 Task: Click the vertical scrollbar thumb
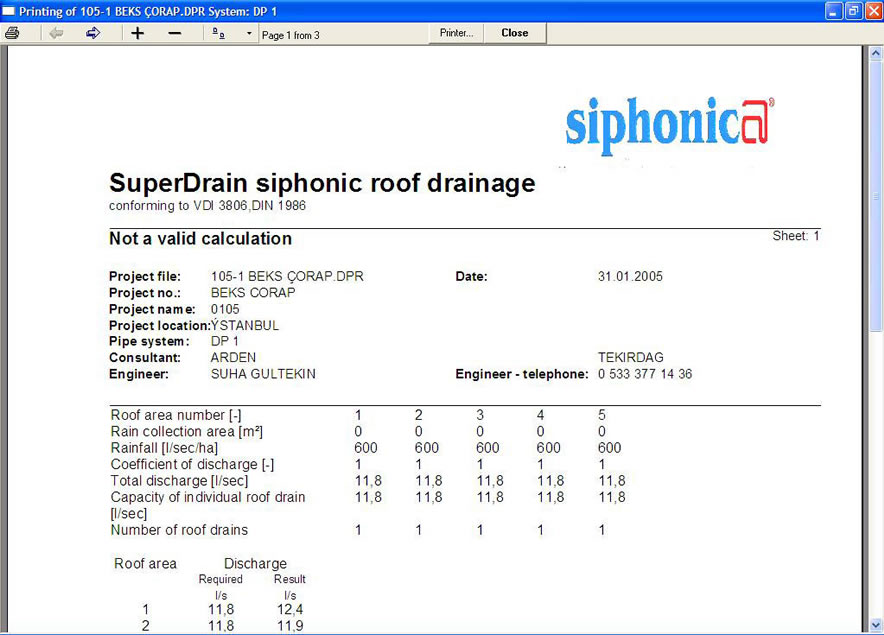(x=876, y=196)
